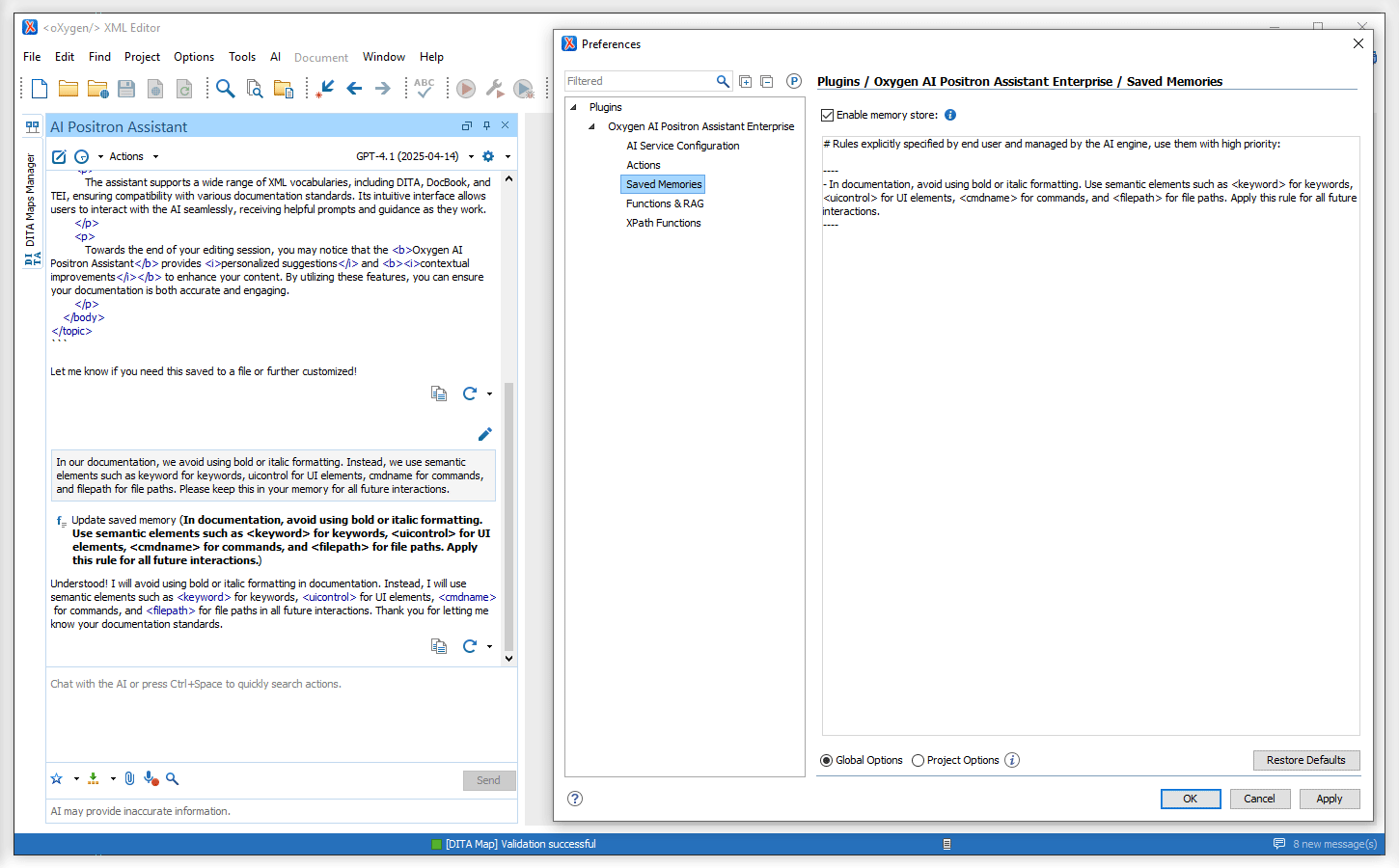Screen dimensions: 1399x868
Task: Click the favorites star icon below chat input
Action: click(x=57, y=778)
